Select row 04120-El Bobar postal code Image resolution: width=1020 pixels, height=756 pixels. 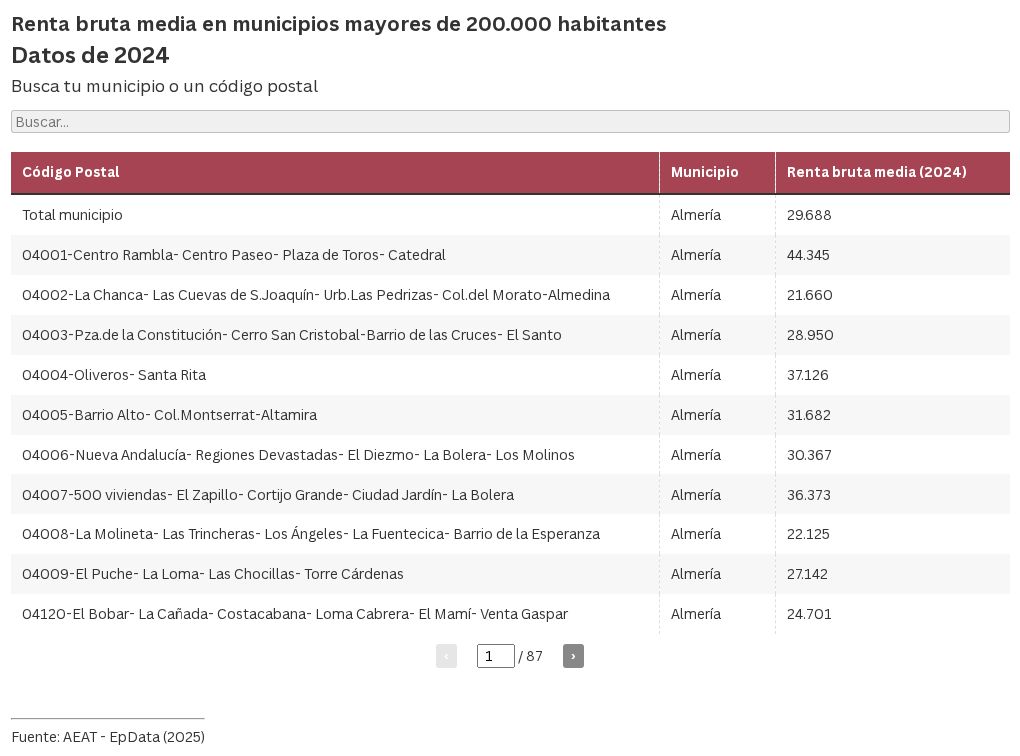295,614
